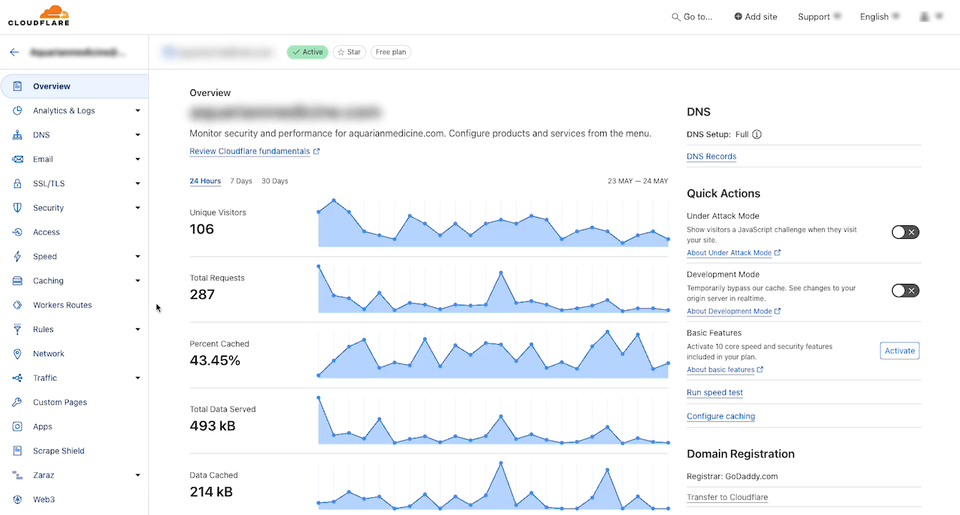Expand the Security submenu arrow
960x515 pixels.
click(138, 208)
